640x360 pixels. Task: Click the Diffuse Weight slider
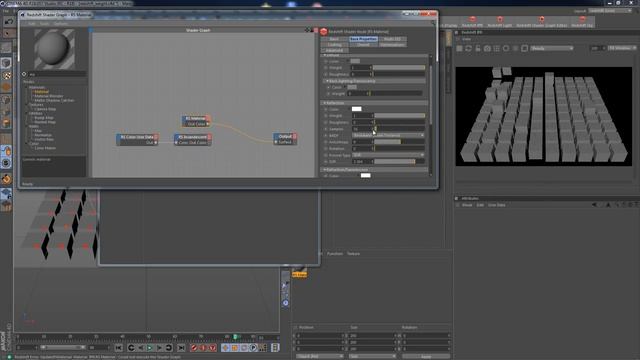point(399,68)
